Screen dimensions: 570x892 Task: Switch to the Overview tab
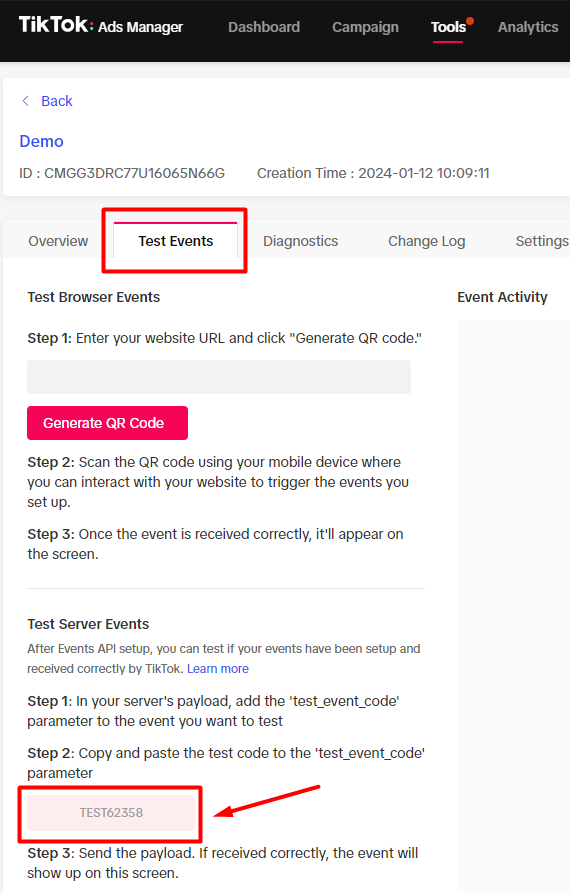[58, 241]
